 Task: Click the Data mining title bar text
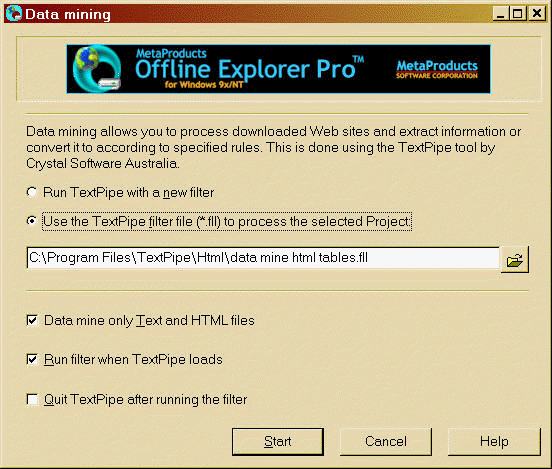[x=68, y=14]
